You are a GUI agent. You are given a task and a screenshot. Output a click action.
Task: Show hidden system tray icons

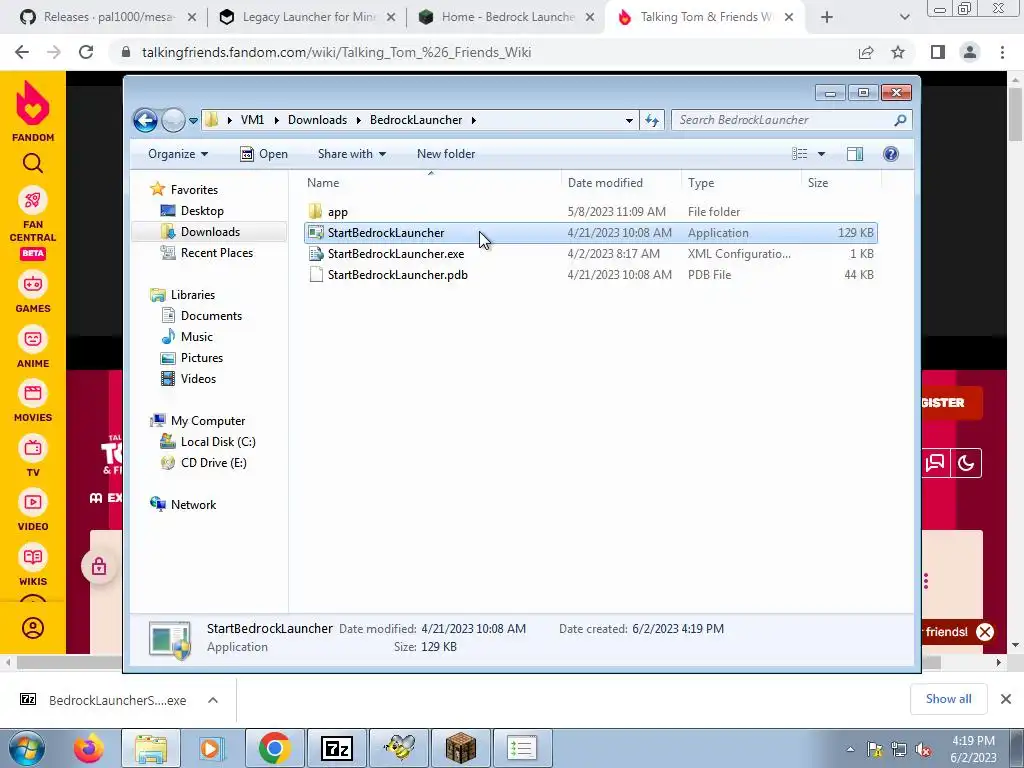tap(850, 749)
